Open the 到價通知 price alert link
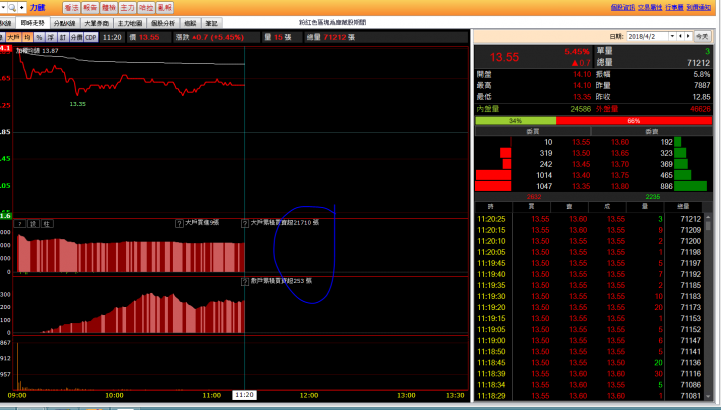 (x=698, y=7)
